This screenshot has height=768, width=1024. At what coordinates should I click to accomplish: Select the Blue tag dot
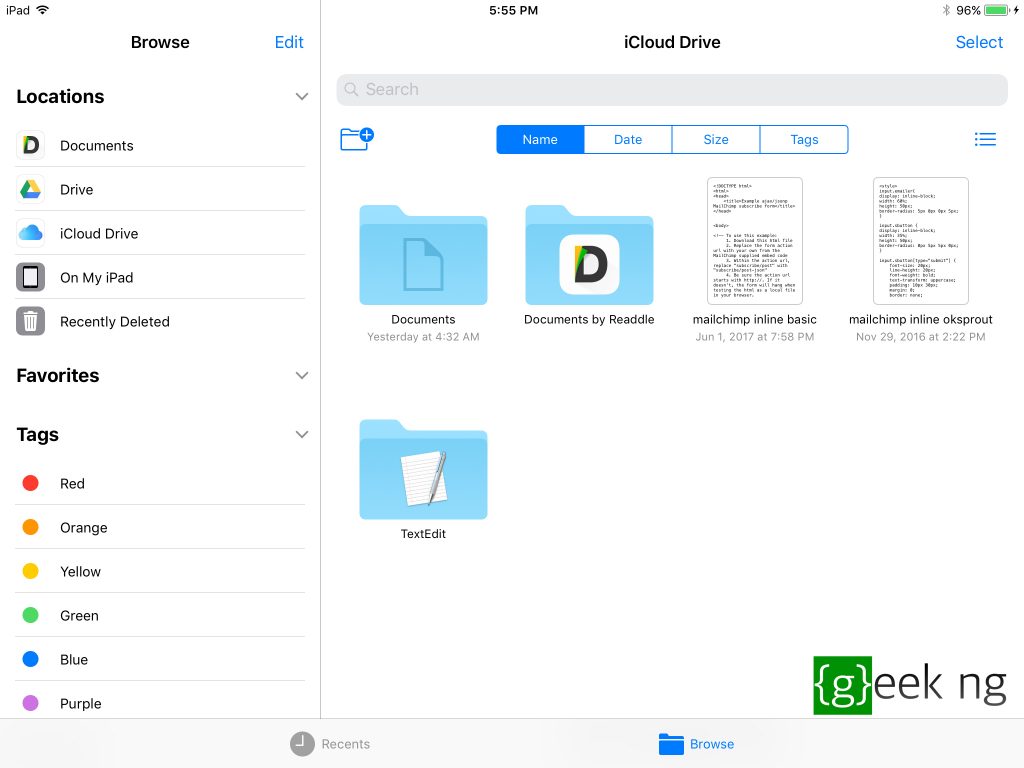pos(30,660)
